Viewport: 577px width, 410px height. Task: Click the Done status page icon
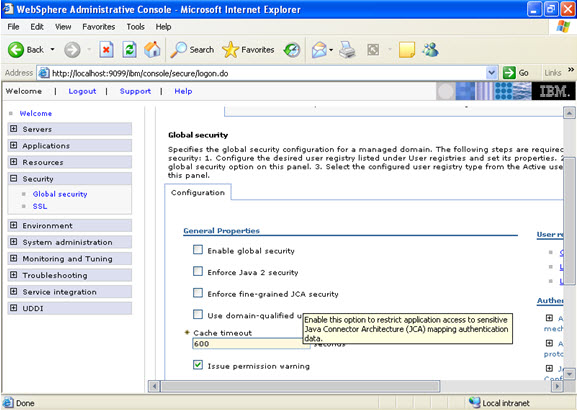click(8, 403)
